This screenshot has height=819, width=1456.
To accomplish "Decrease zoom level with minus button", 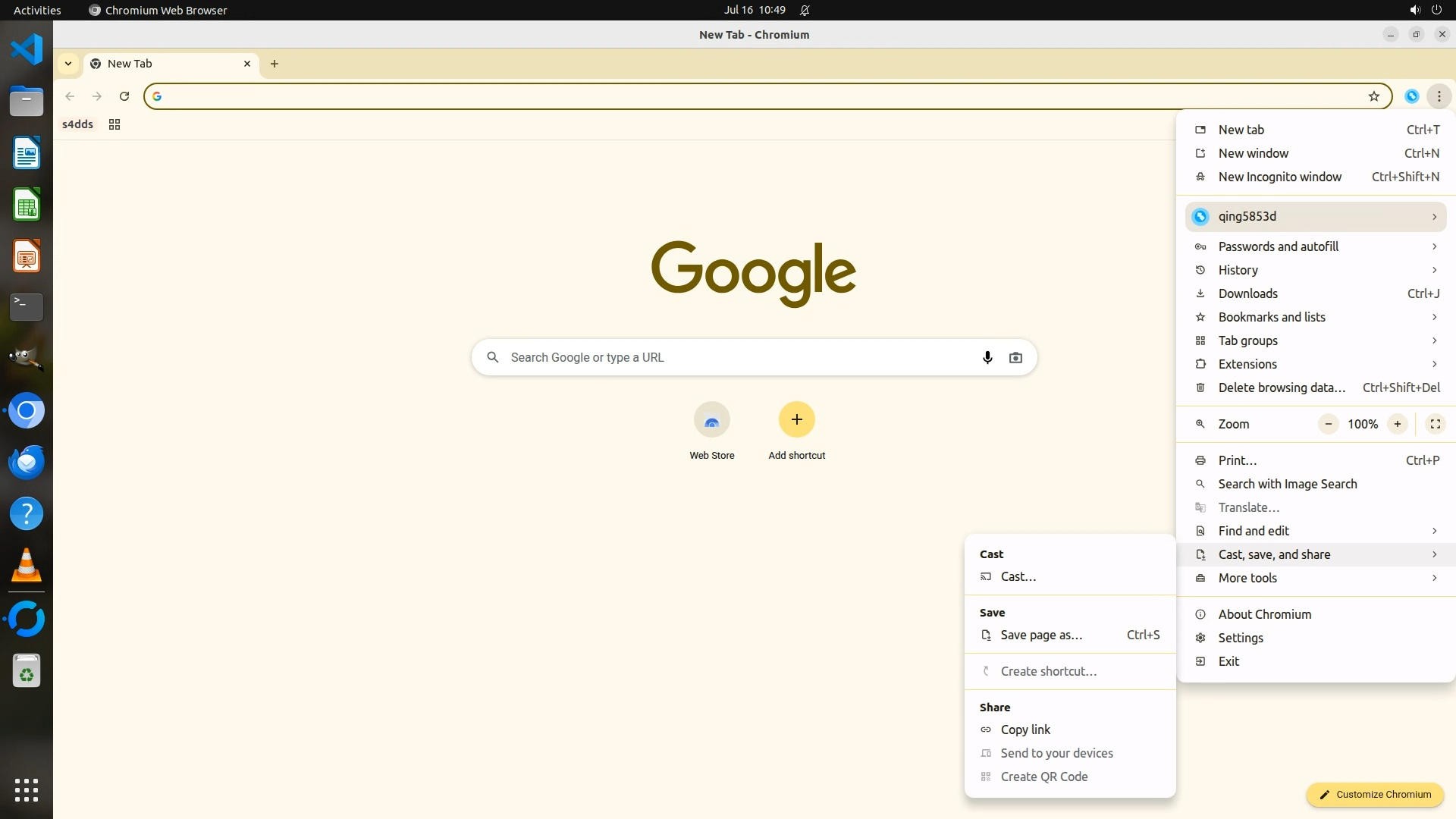I will point(1328,424).
